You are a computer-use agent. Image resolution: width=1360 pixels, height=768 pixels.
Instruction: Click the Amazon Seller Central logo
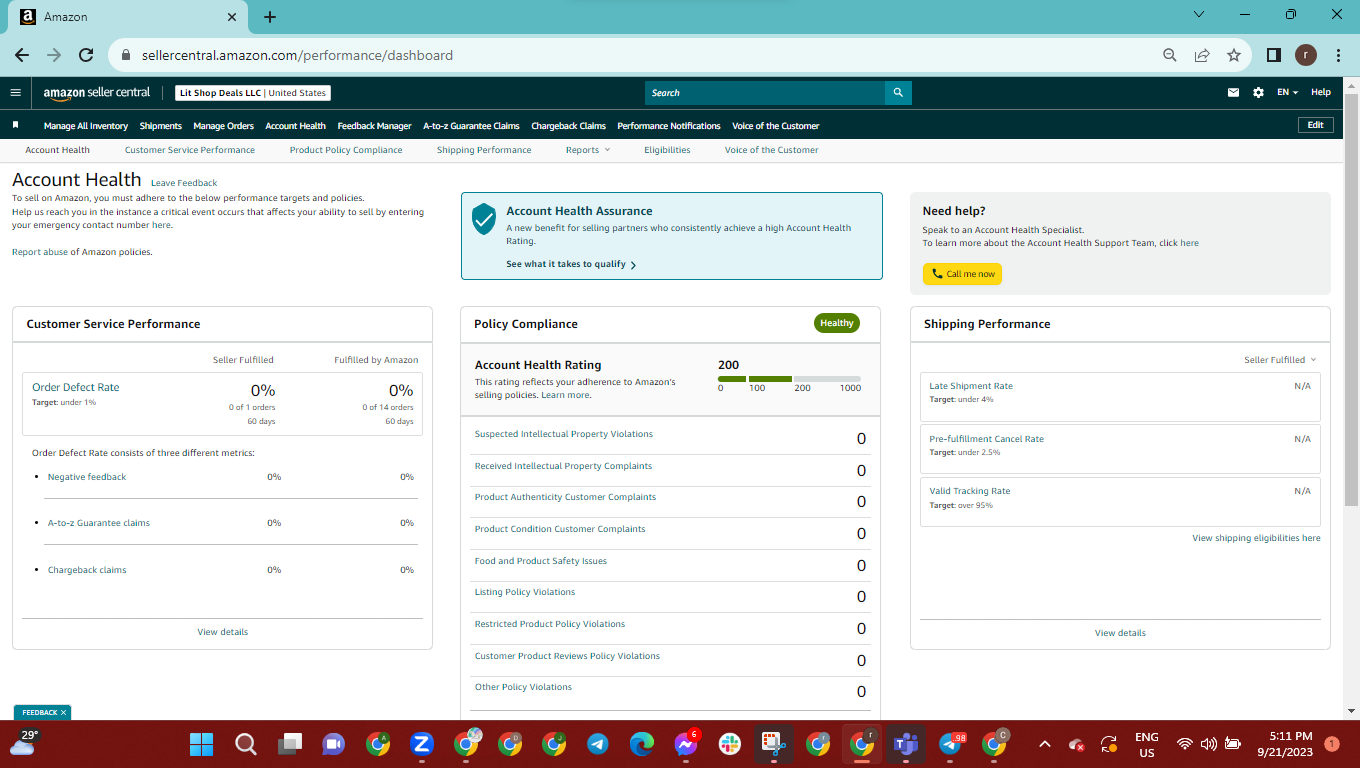click(97, 93)
